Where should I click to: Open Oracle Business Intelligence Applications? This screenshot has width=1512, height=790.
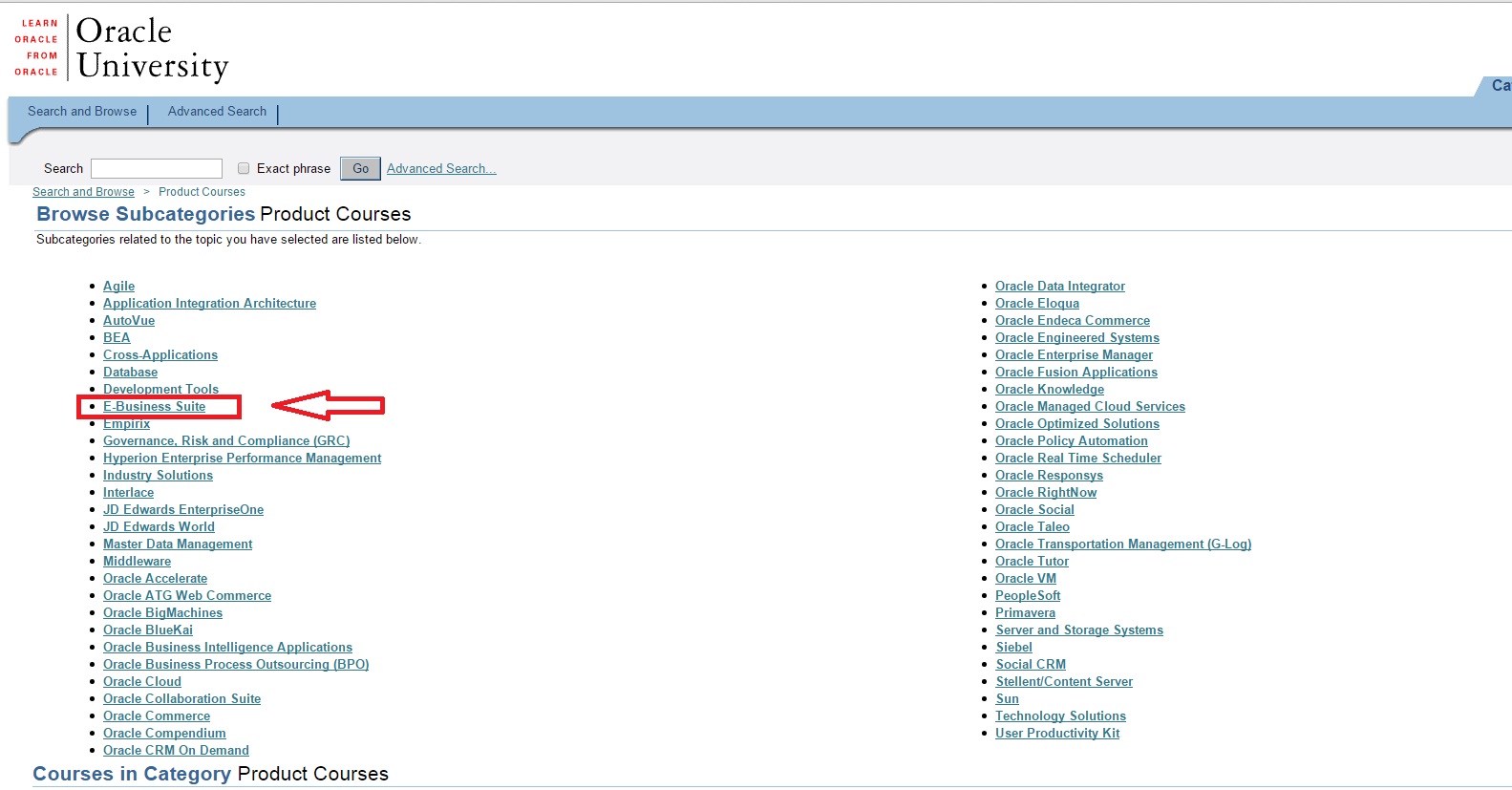(227, 648)
